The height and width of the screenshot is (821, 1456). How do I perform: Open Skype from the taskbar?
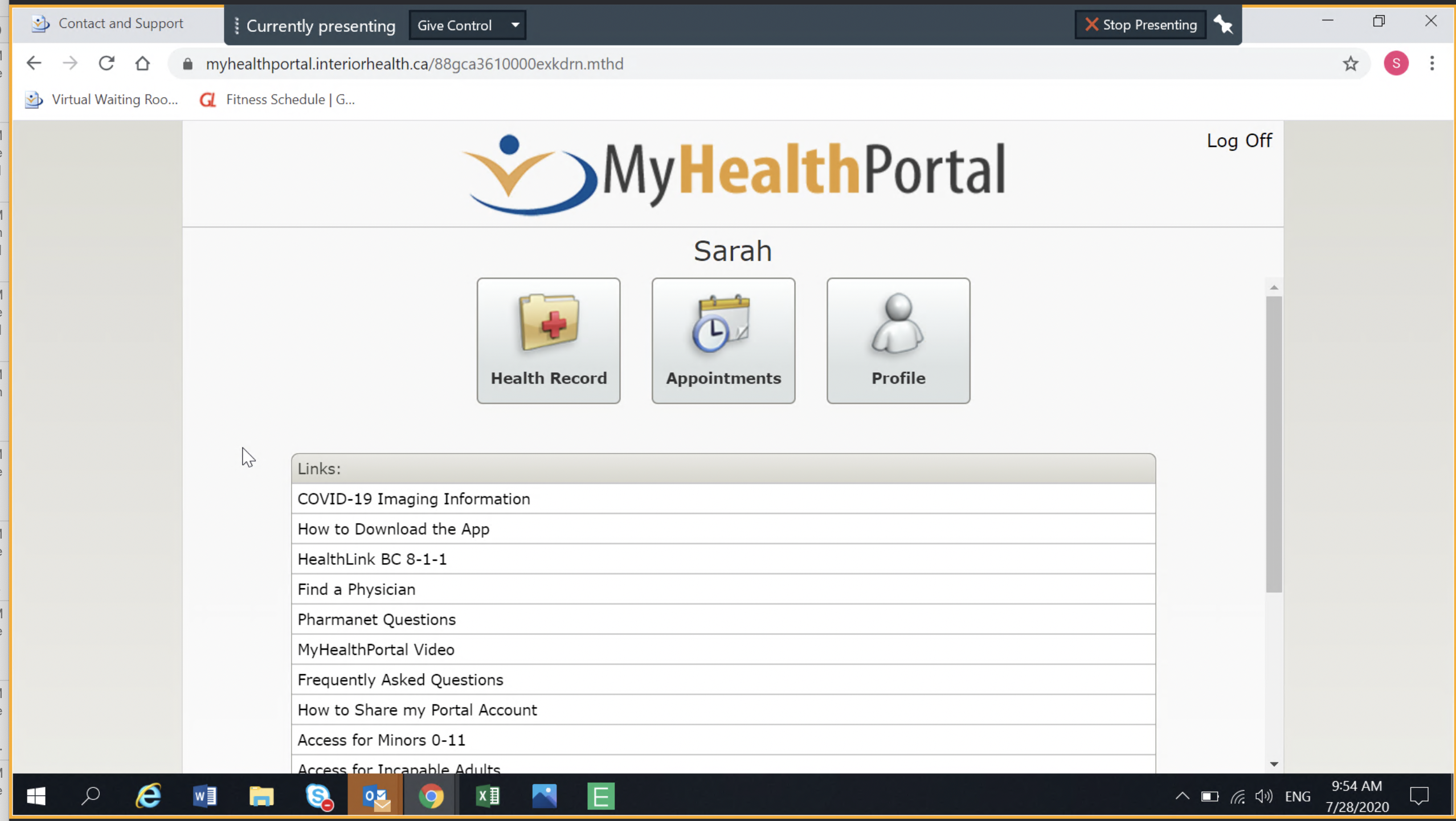click(318, 796)
